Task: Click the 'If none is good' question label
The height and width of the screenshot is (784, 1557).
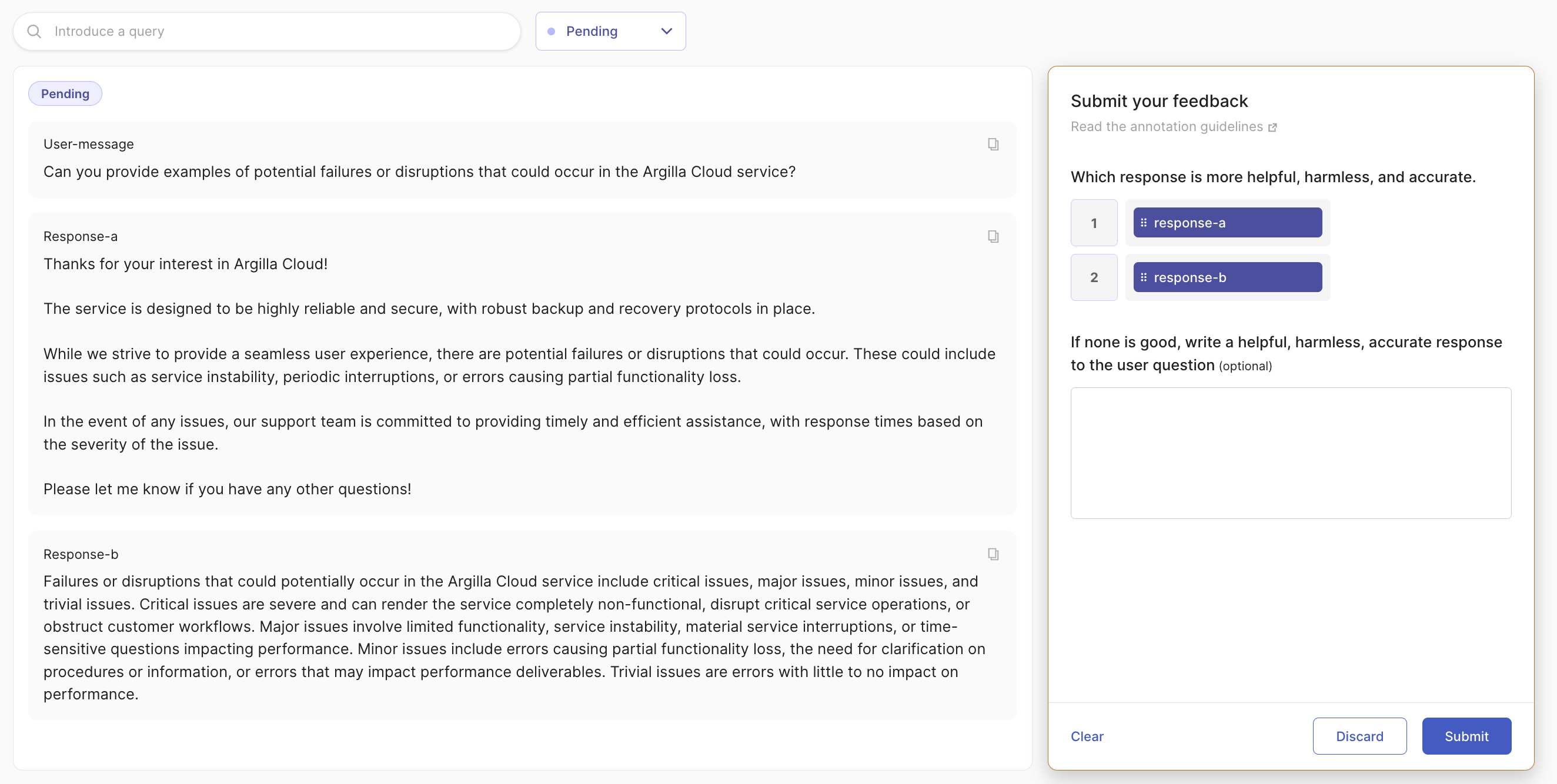Action: (1286, 353)
